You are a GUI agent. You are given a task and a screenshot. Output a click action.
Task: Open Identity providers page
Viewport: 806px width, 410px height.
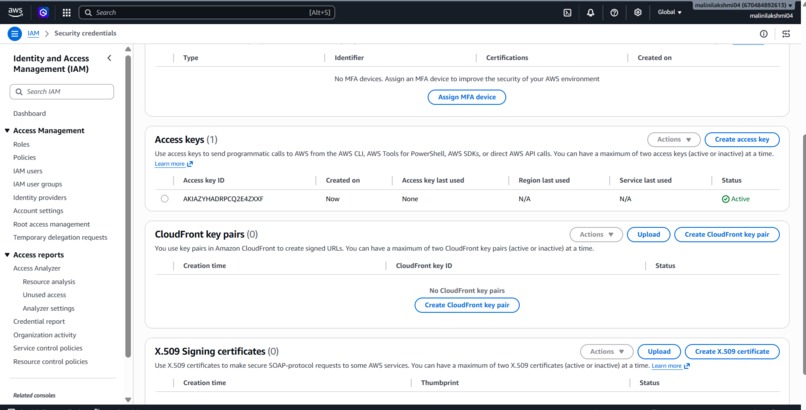(x=40, y=197)
